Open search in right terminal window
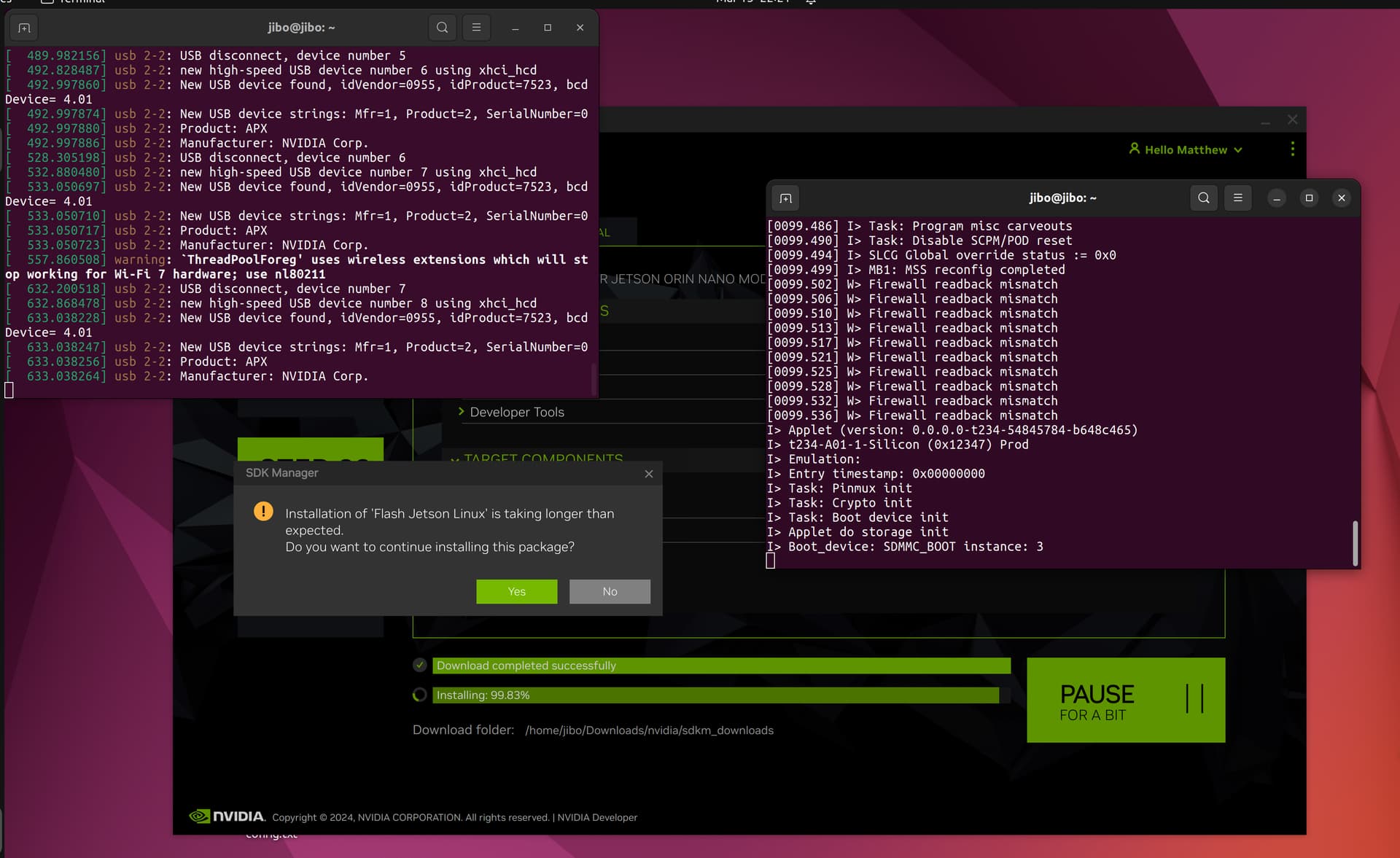Viewport: 1400px width, 858px height. click(1204, 198)
